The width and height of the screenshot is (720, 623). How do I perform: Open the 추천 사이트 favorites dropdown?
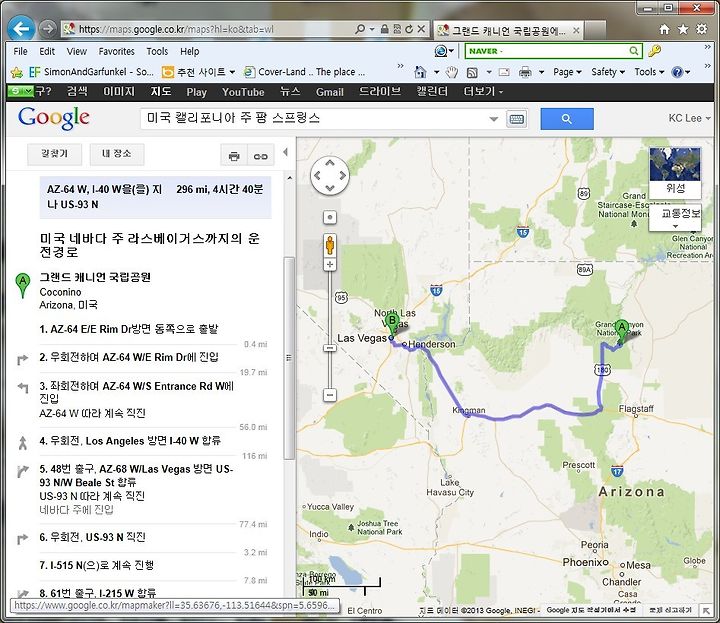(199, 72)
